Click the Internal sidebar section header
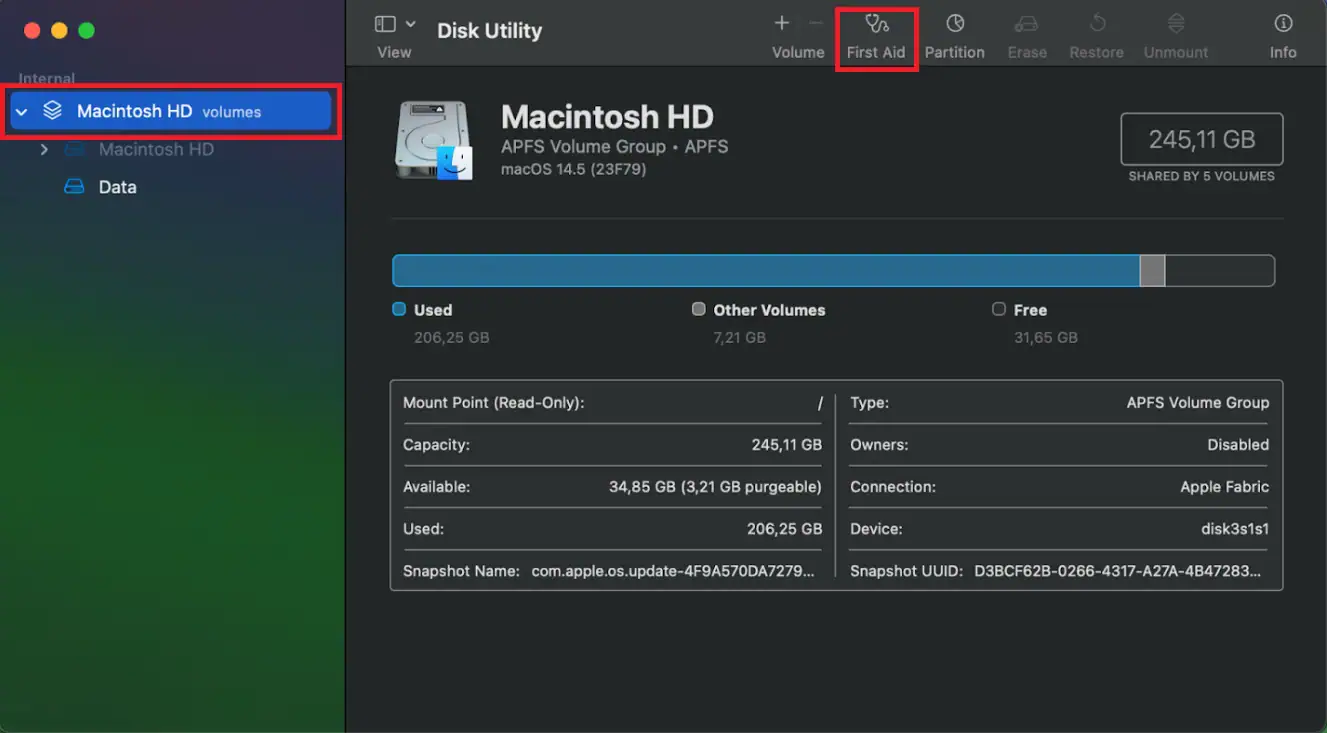The width and height of the screenshot is (1327, 733). click(47, 79)
